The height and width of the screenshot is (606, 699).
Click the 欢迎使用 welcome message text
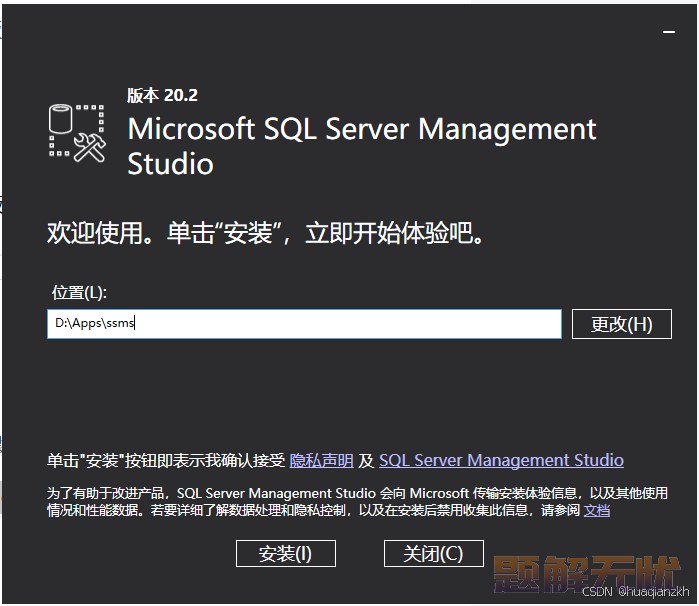coord(265,233)
